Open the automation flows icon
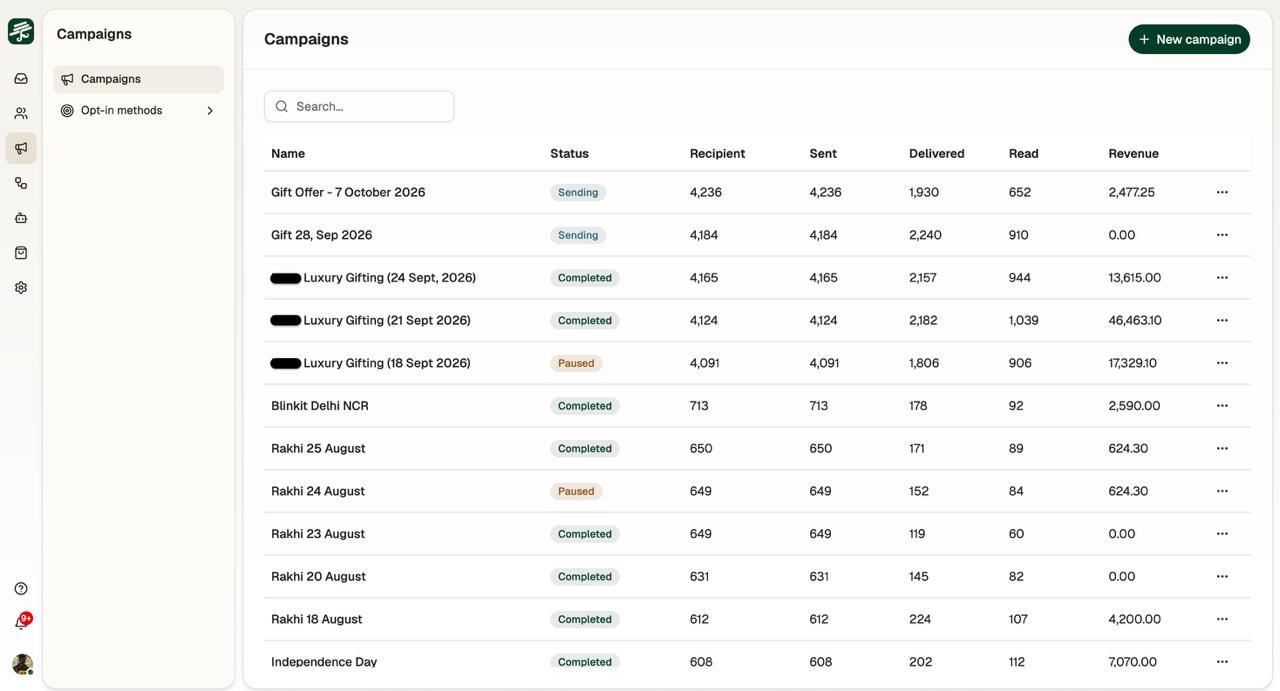 [21, 183]
